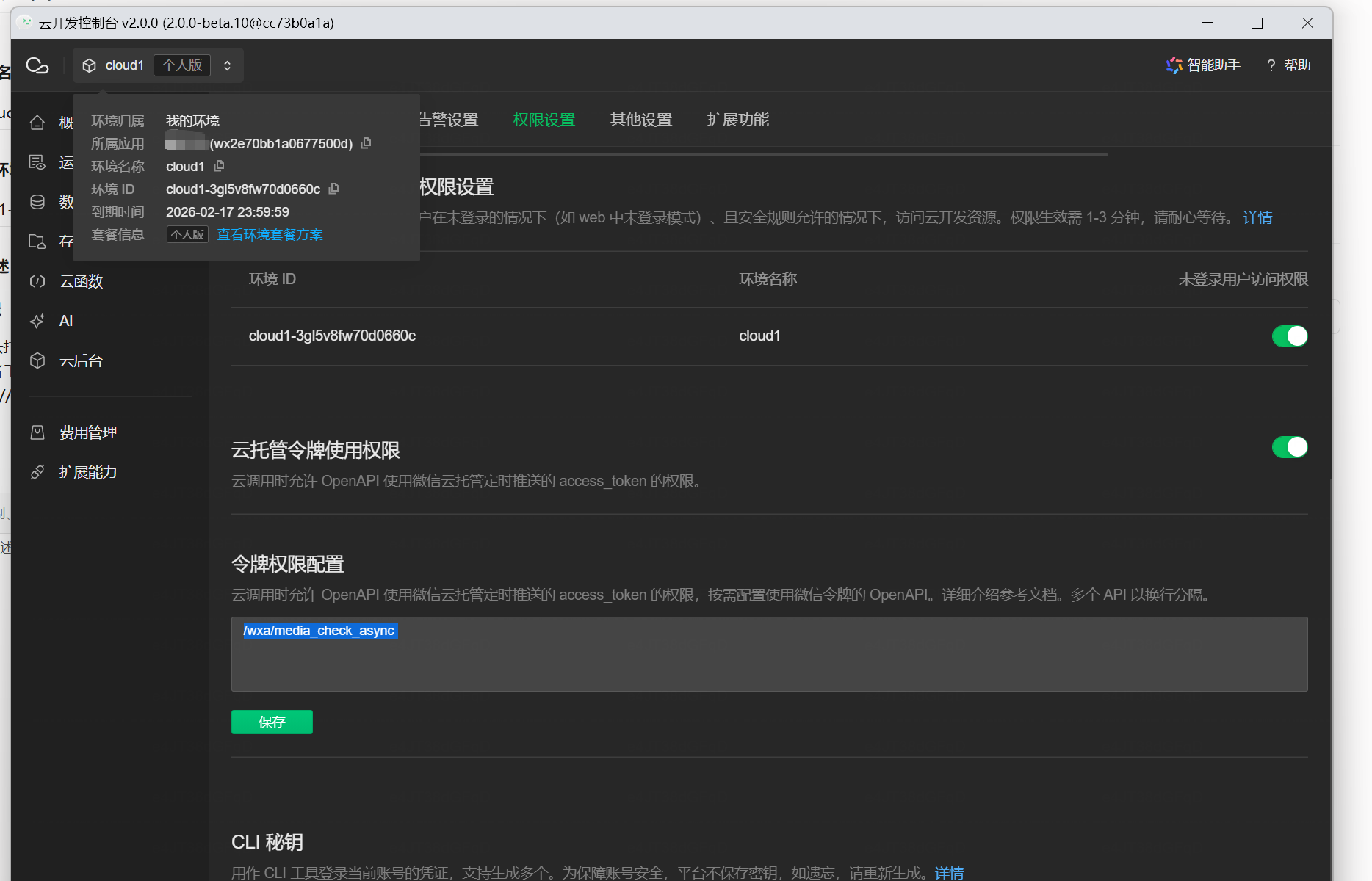The width and height of the screenshot is (1372, 881).
Task: Open the 帮助 help menu
Action: point(1289,65)
